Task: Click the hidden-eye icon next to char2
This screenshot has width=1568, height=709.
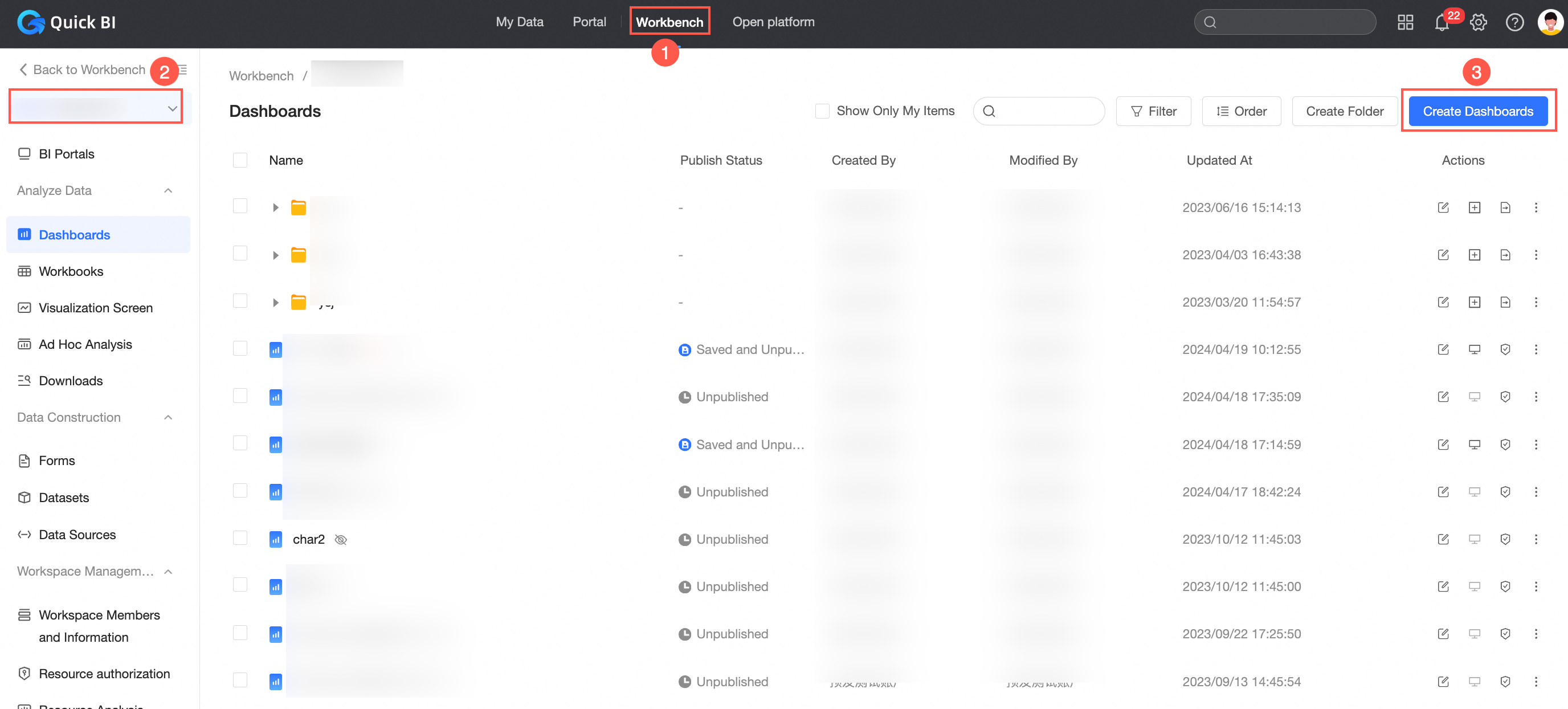Action: [x=341, y=540]
